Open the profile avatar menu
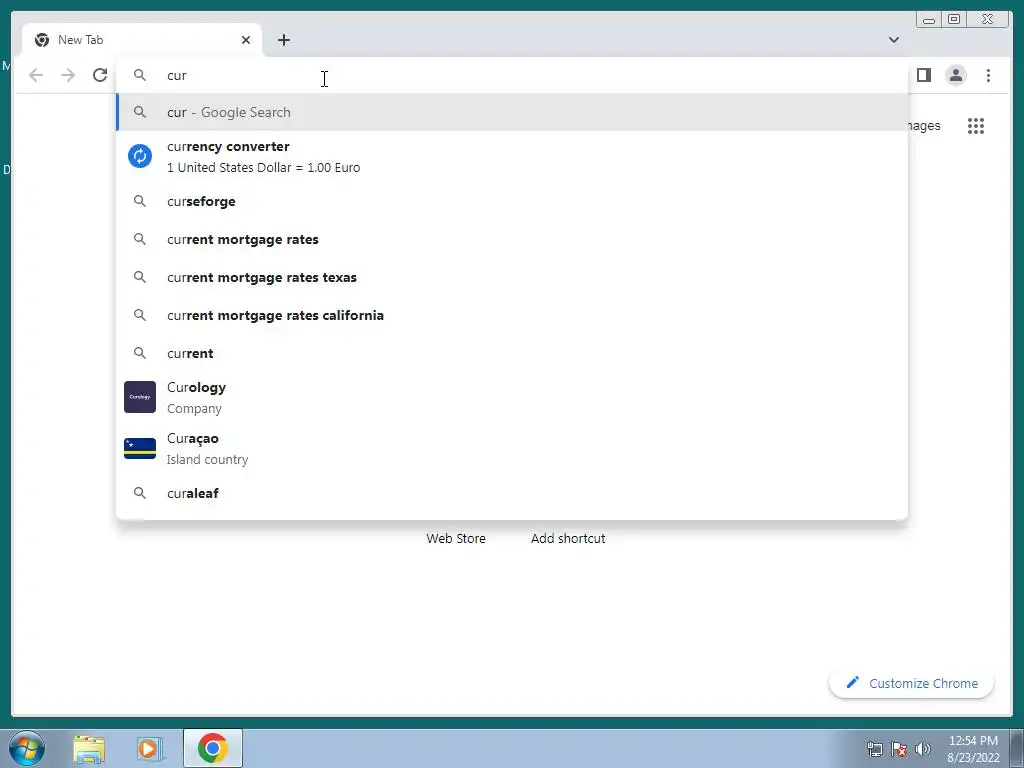The width and height of the screenshot is (1024, 768). pos(955,75)
